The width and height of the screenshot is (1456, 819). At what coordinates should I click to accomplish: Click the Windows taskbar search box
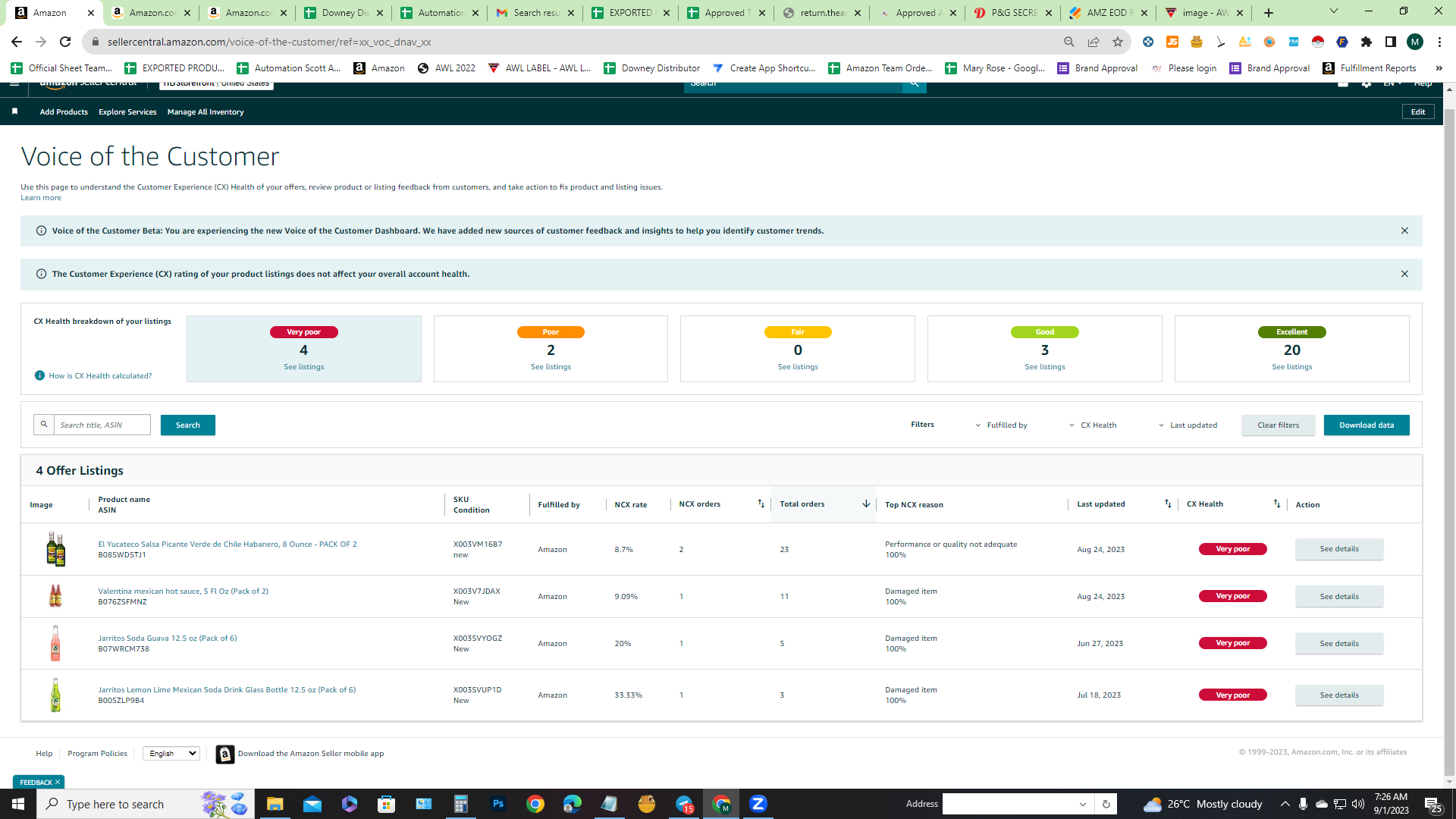tap(144, 804)
